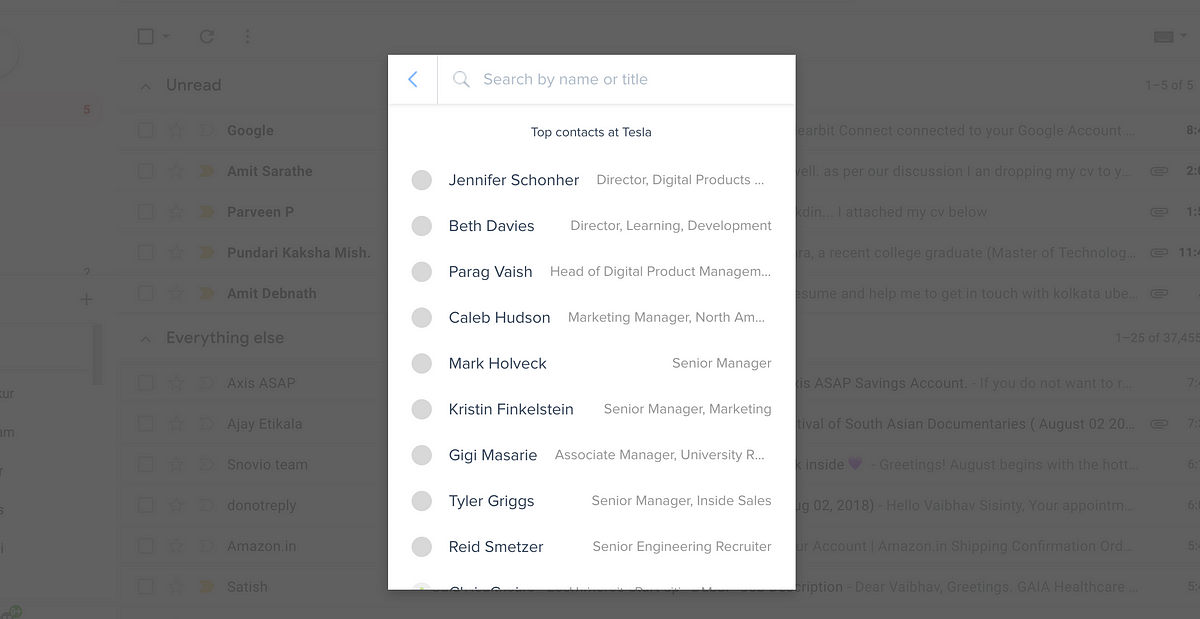This screenshot has width=1200, height=619.
Task: Collapse the Everything else section
Action: 146,339
